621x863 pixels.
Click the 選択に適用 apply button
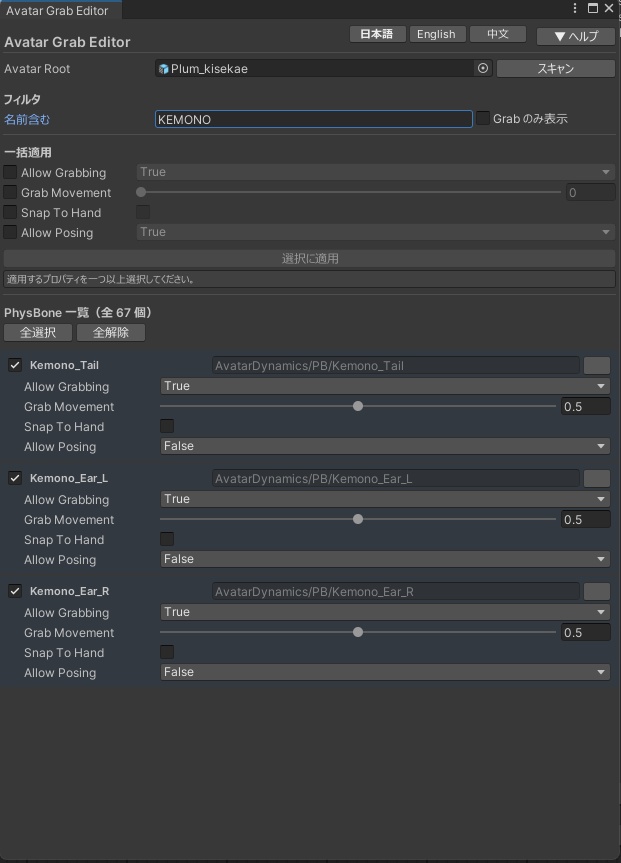pyautogui.click(x=310, y=258)
